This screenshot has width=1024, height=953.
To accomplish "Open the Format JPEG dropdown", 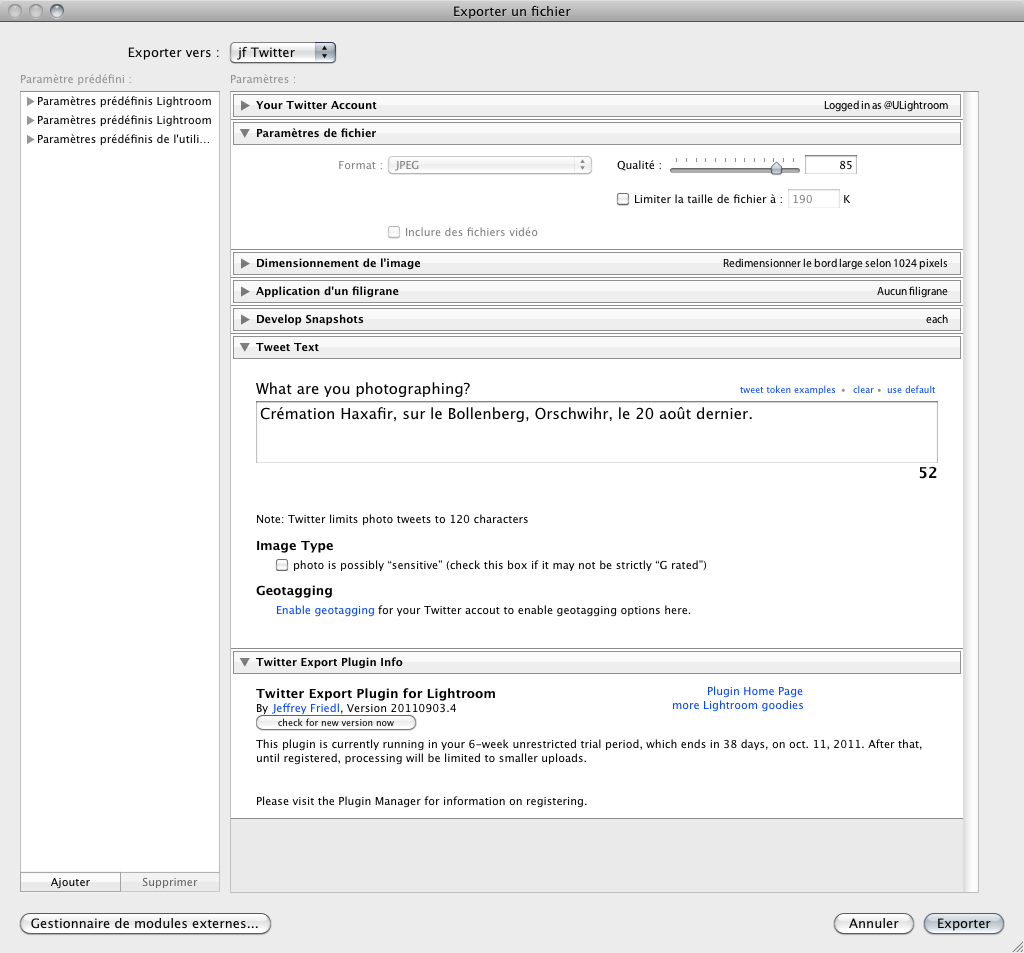I will 490,165.
